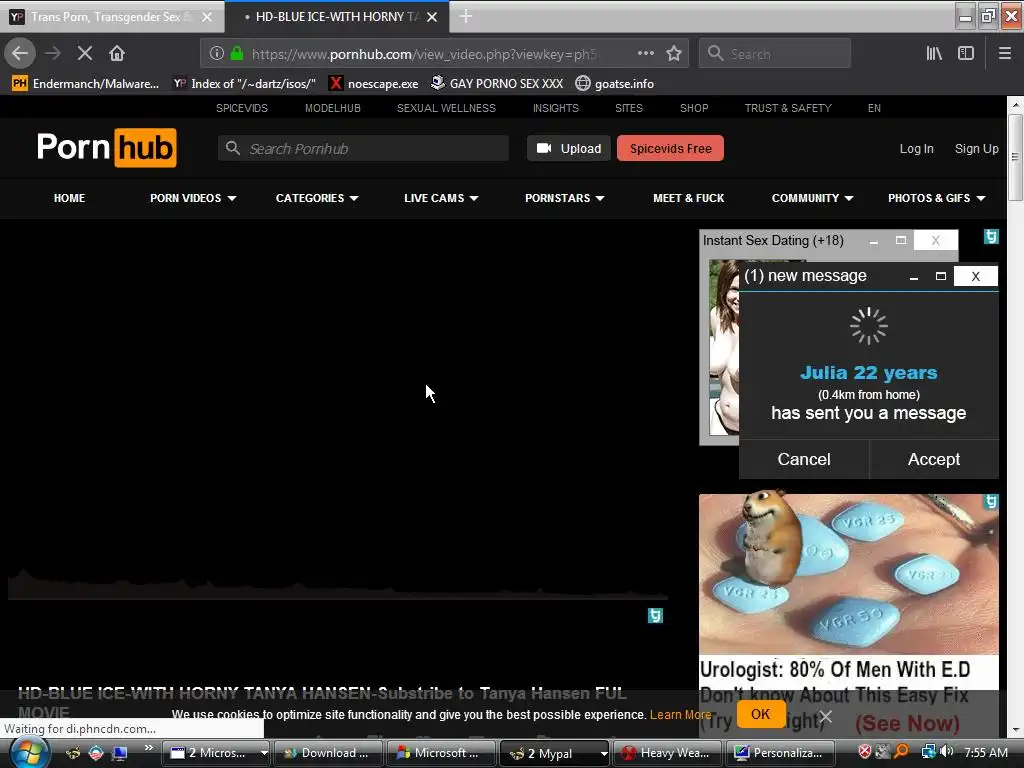Click the browser forward arrow
Image resolution: width=1024 pixels, height=768 pixels.
click(x=53, y=53)
